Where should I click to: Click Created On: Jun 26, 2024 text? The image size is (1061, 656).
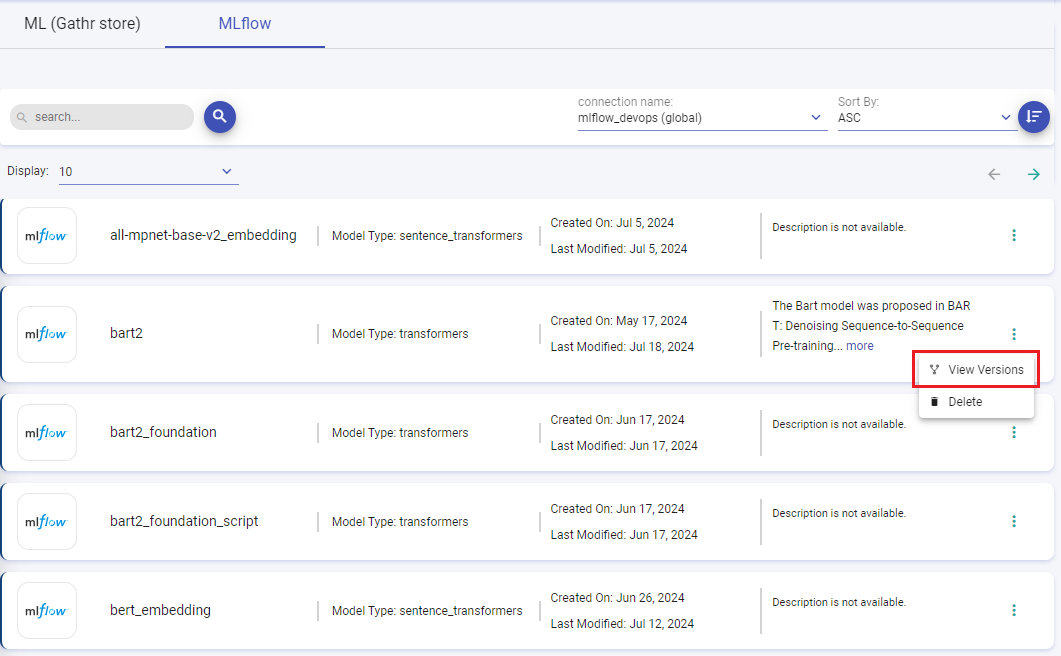[617, 598]
